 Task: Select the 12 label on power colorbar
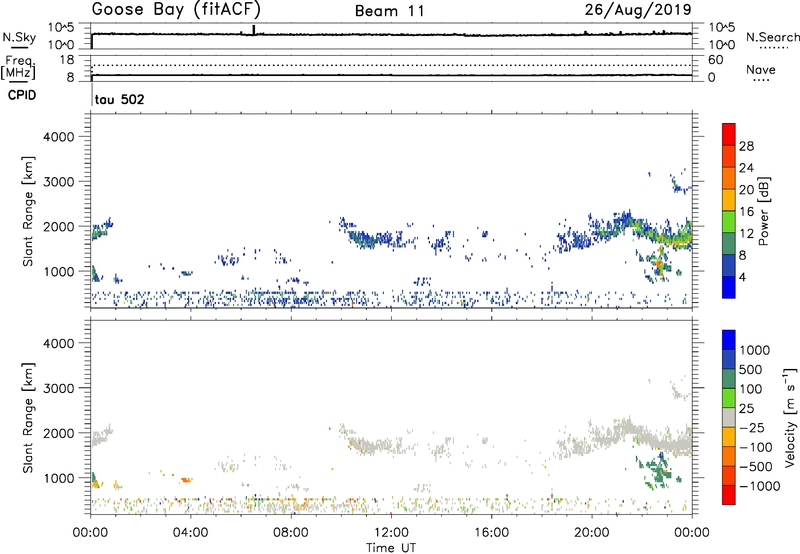click(x=746, y=234)
